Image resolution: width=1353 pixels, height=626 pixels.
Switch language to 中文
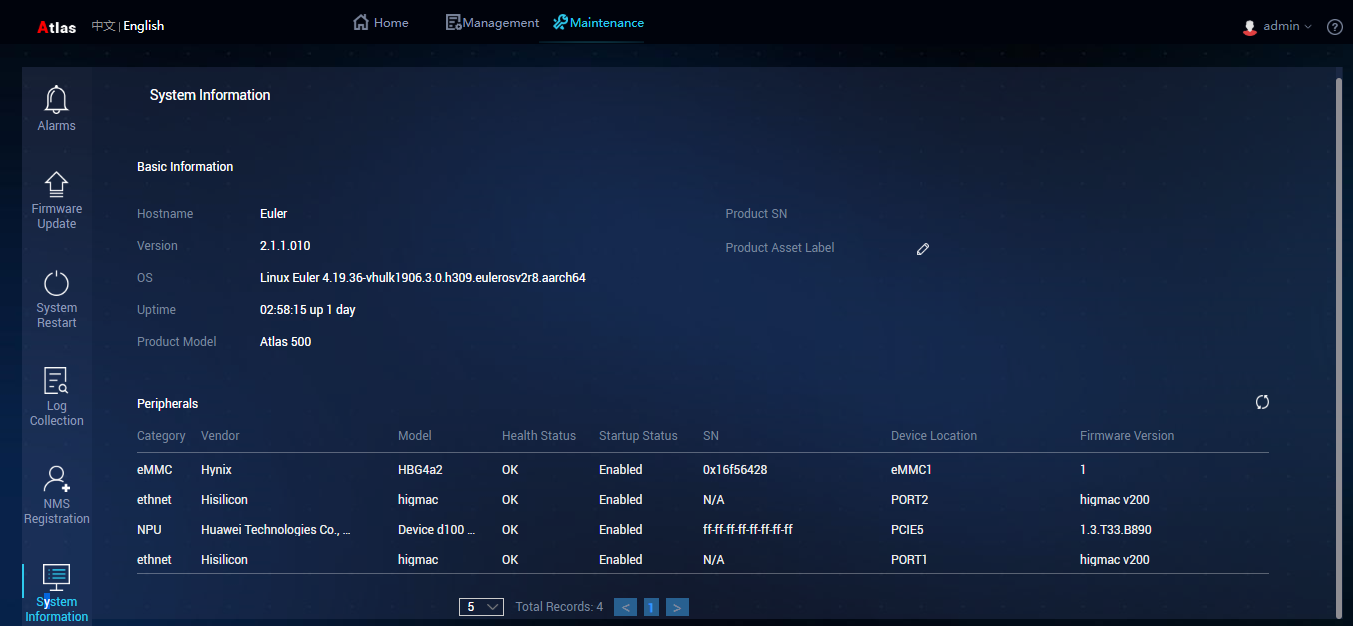point(103,26)
